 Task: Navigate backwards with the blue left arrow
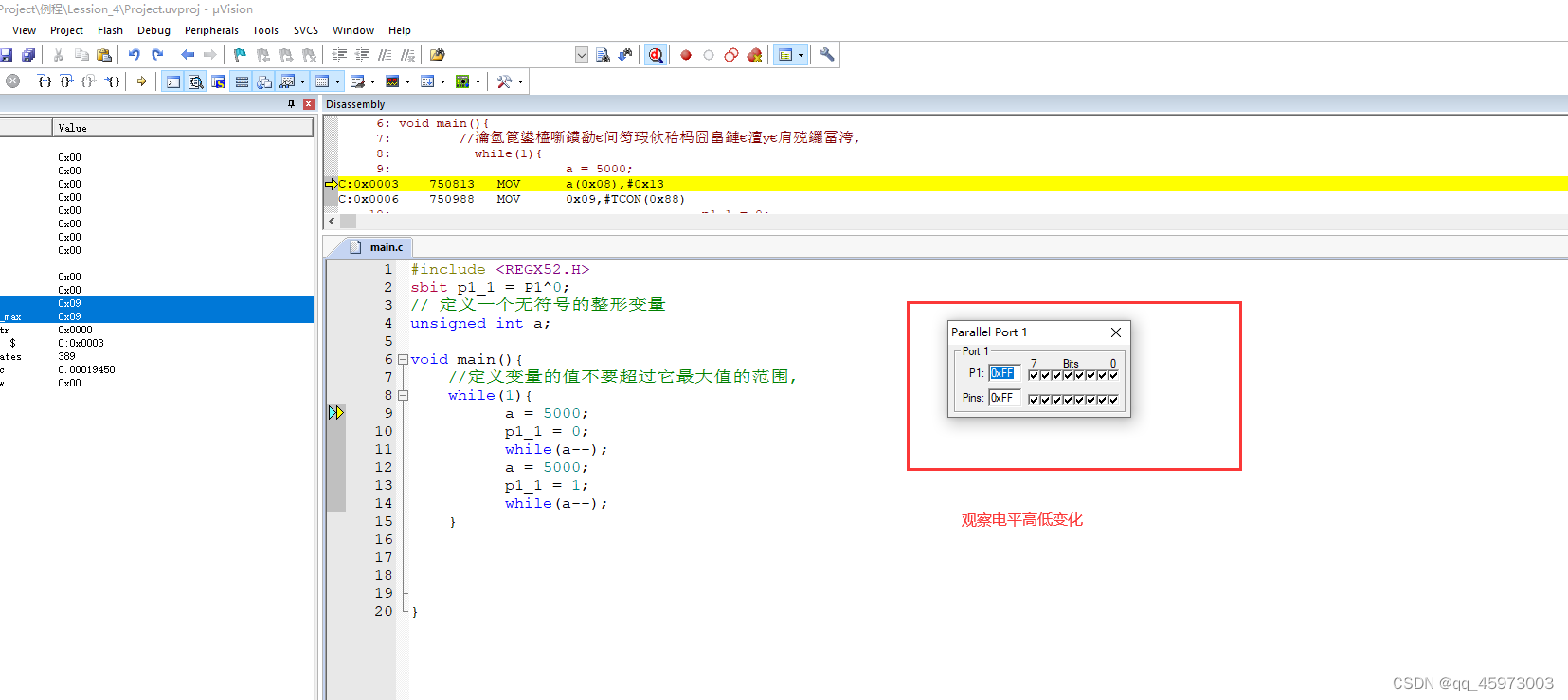pyautogui.click(x=188, y=55)
